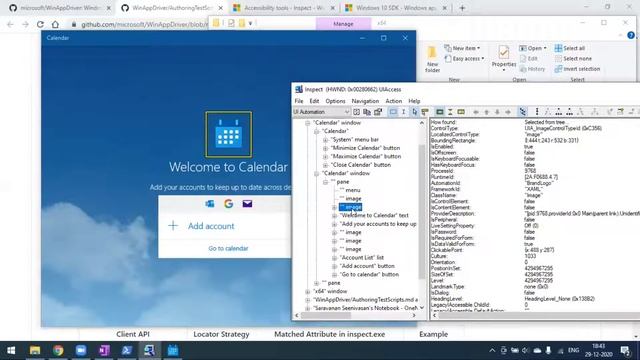Switch to the Manage tab in Explorer
640x360 pixels.
tap(343, 24)
